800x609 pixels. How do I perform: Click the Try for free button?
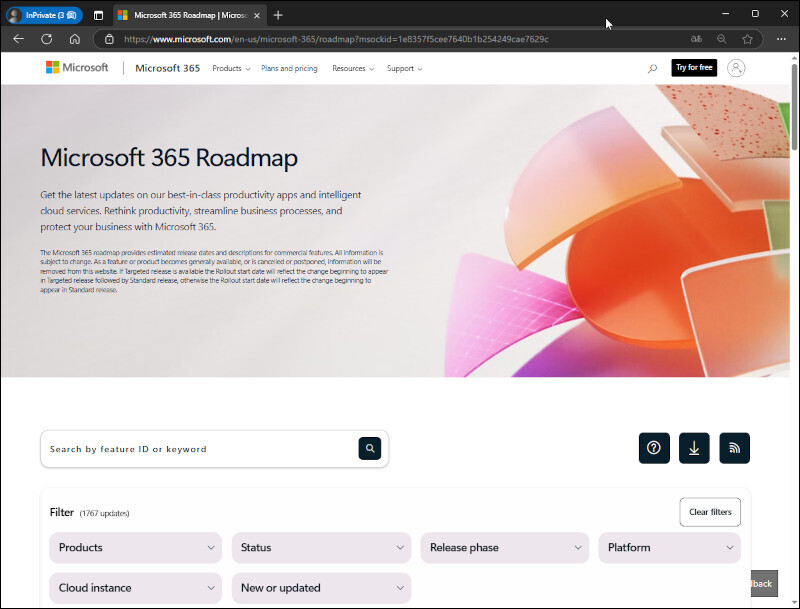[694, 67]
